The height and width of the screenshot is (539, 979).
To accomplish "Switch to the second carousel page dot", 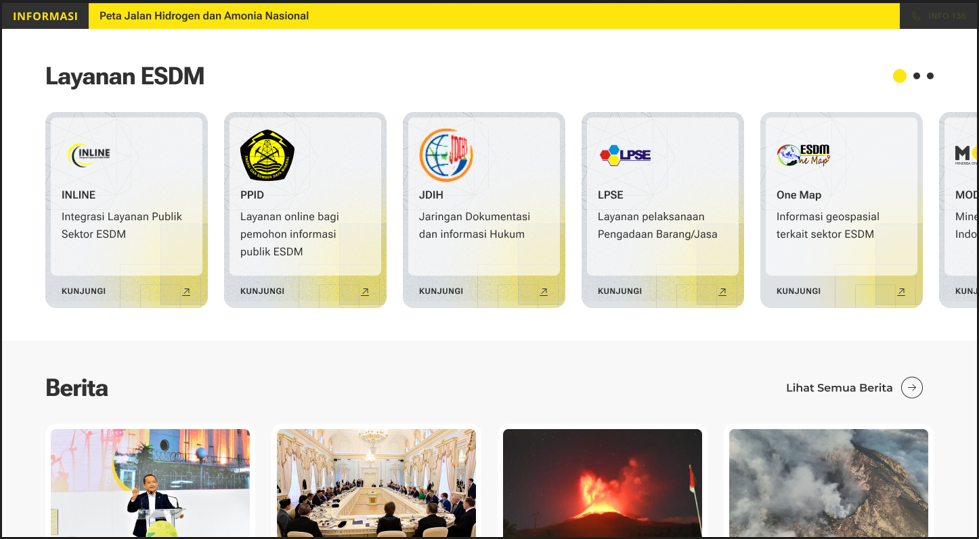I will [x=916, y=76].
